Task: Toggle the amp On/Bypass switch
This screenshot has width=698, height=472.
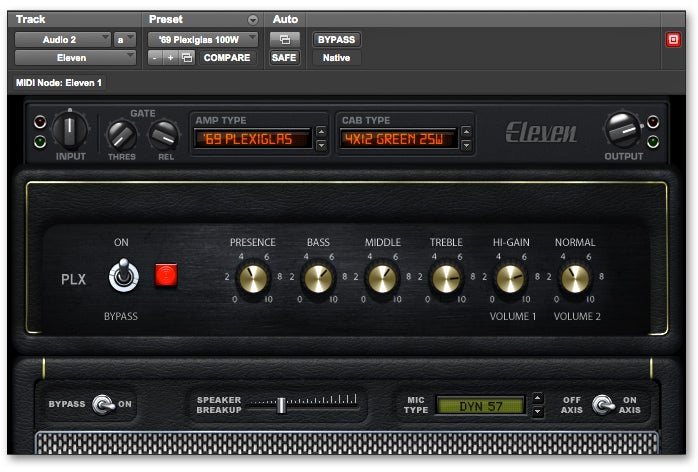Action: pyautogui.click(x=123, y=277)
